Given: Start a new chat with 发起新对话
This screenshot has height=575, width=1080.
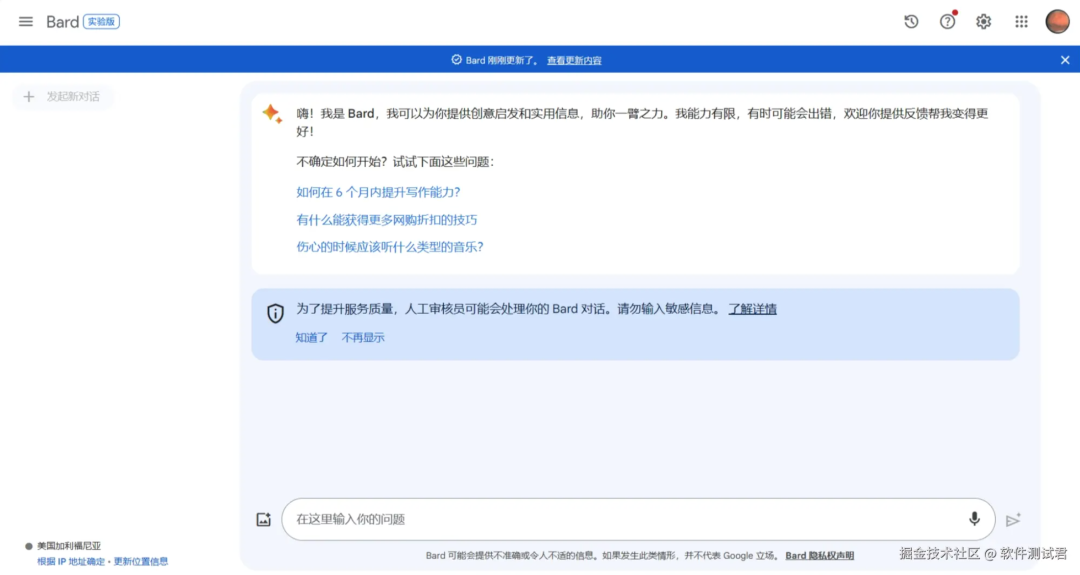Looking at the screenshot, I should tap(63, 96).
